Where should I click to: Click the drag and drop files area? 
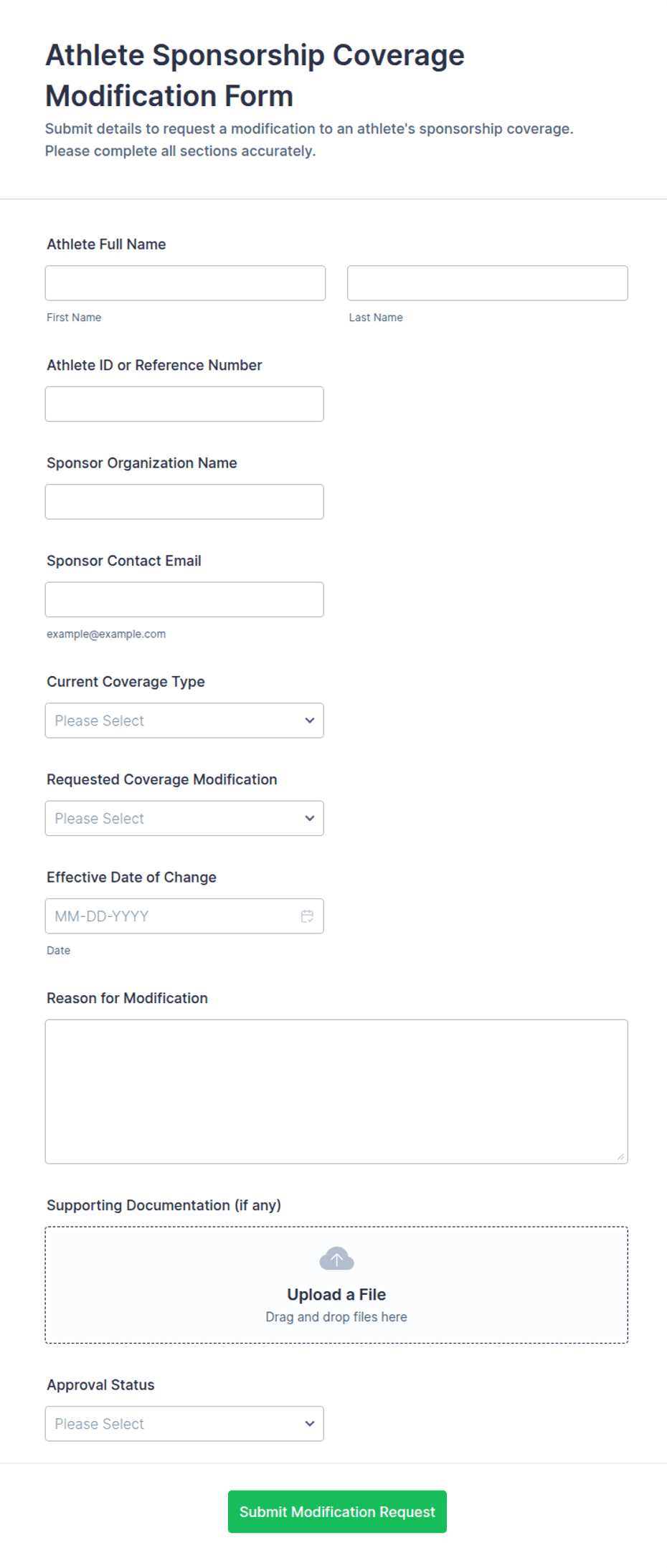tap(336, 1285)
